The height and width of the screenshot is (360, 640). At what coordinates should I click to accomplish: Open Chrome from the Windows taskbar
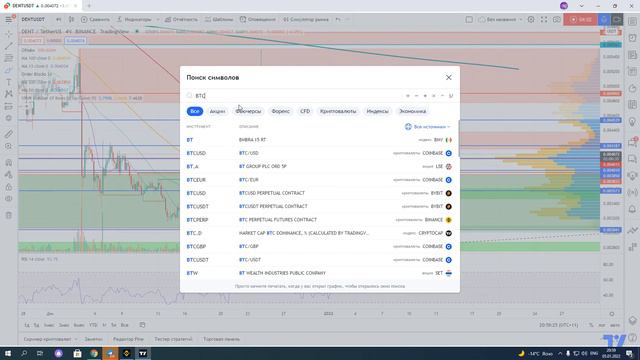click(94, 353)
